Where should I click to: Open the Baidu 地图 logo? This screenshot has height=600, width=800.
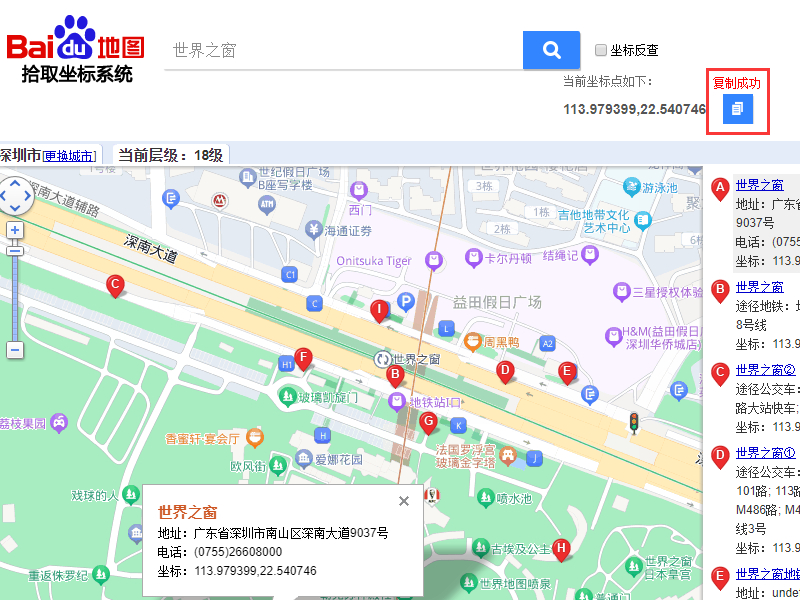tap(76, 48)
